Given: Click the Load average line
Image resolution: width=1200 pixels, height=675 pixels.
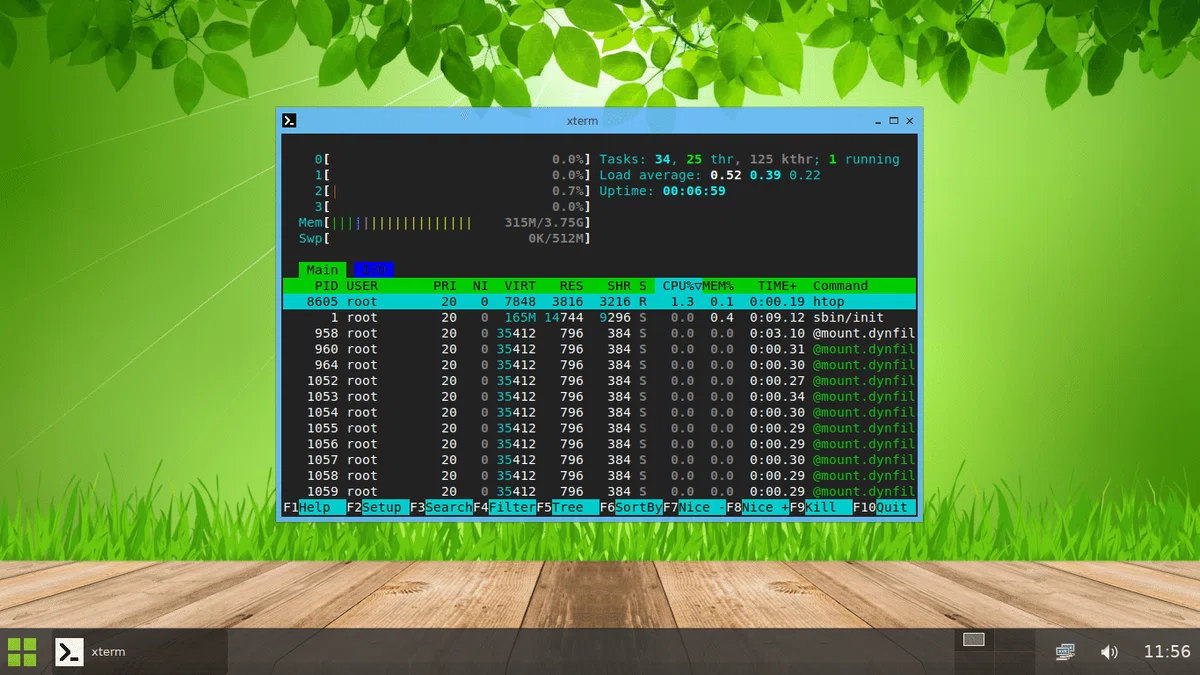Looking at the screenshot, I should click(710, 175).
